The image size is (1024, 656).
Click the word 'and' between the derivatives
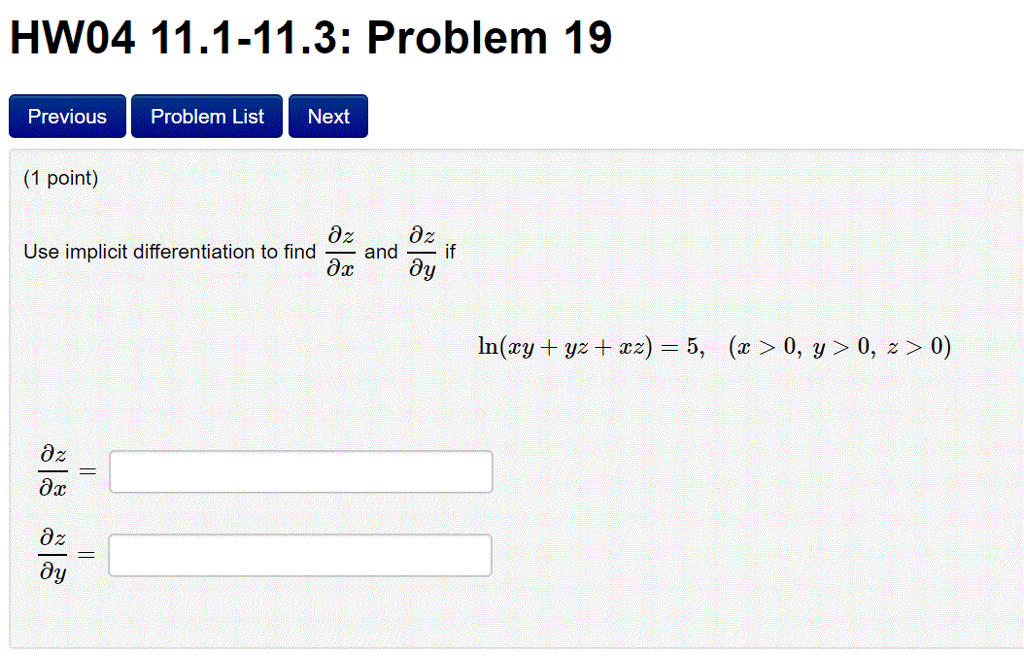381,252
